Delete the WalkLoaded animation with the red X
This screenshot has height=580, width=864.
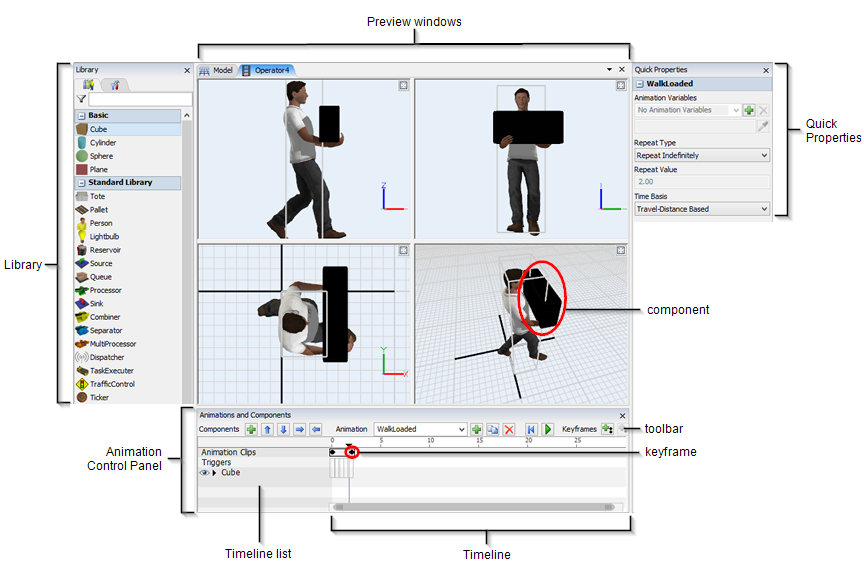pyautogui.click(x=509, y=429)
